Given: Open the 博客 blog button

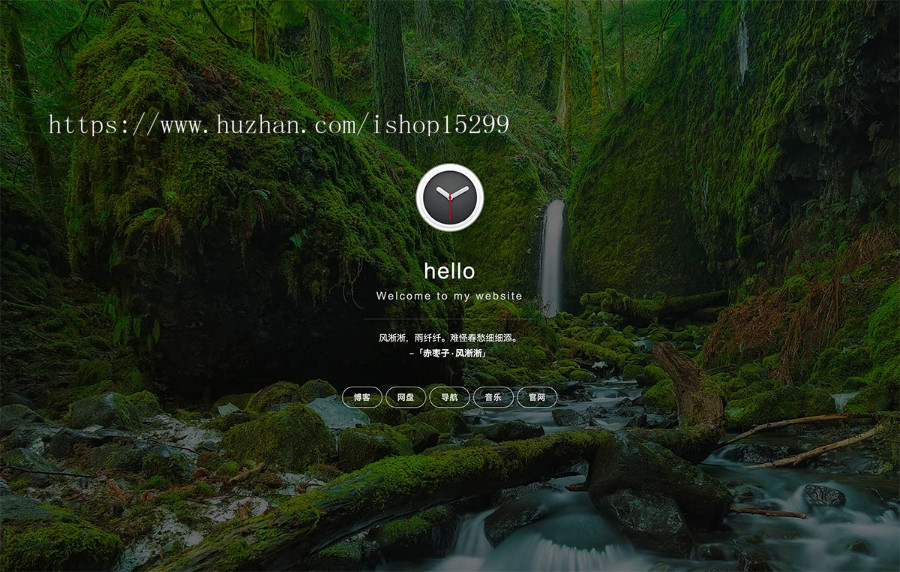Looking at the screenshot, I should coord(362,397).
